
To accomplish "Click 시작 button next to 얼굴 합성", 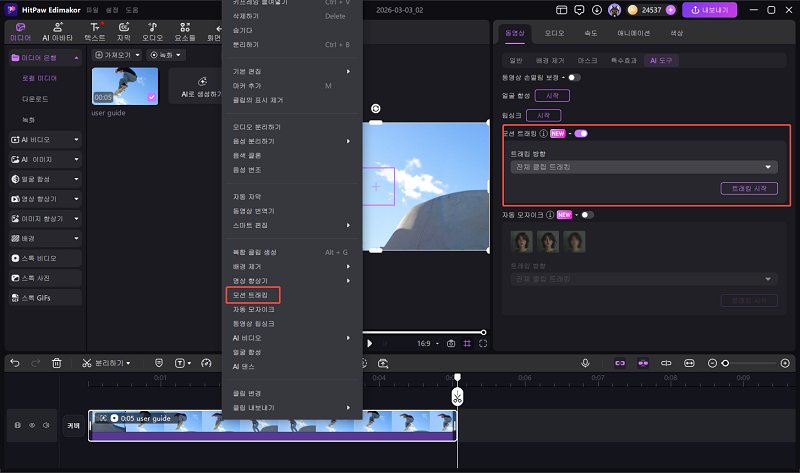I will (552, 95).
